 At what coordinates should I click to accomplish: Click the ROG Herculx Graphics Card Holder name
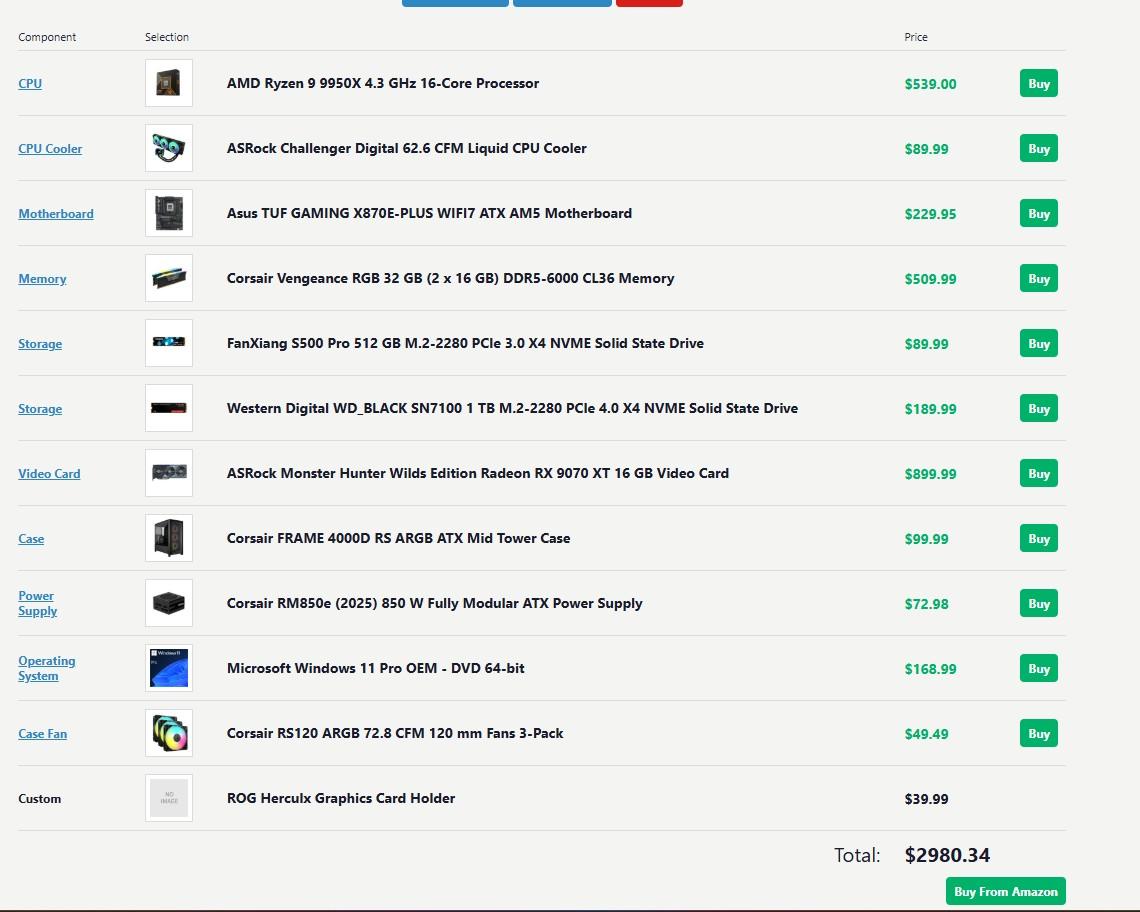pyautogui.click(x=341, y=798)
